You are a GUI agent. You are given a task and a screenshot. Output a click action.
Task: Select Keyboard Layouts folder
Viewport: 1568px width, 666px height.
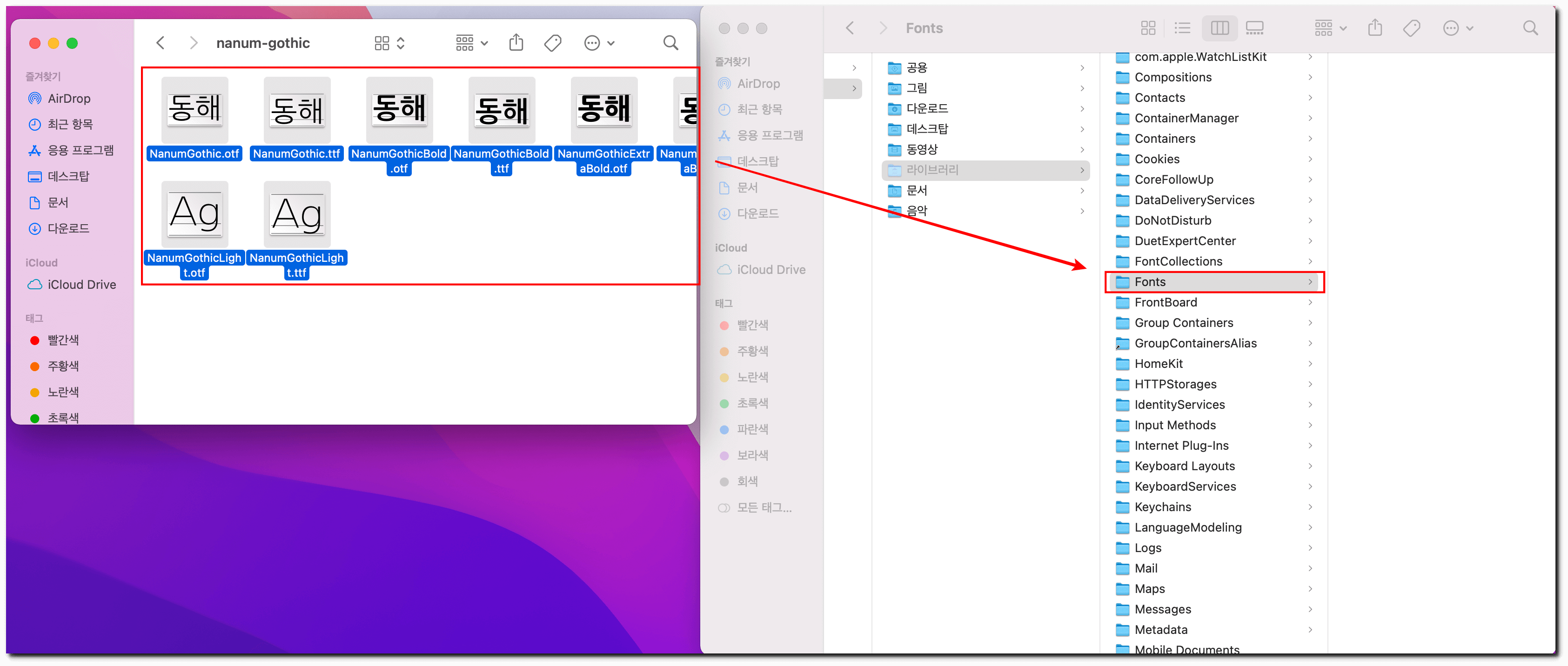click(x=1214, y=466)
